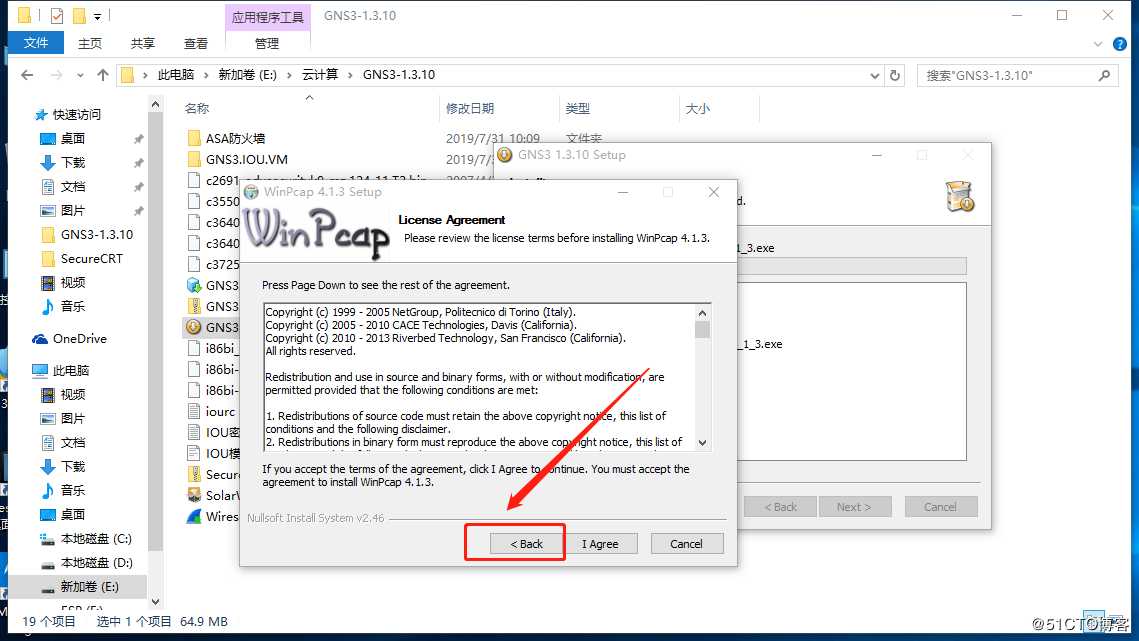Click the search magnifier icon
Screen dimensions: 1139x641
(1104, 75)
